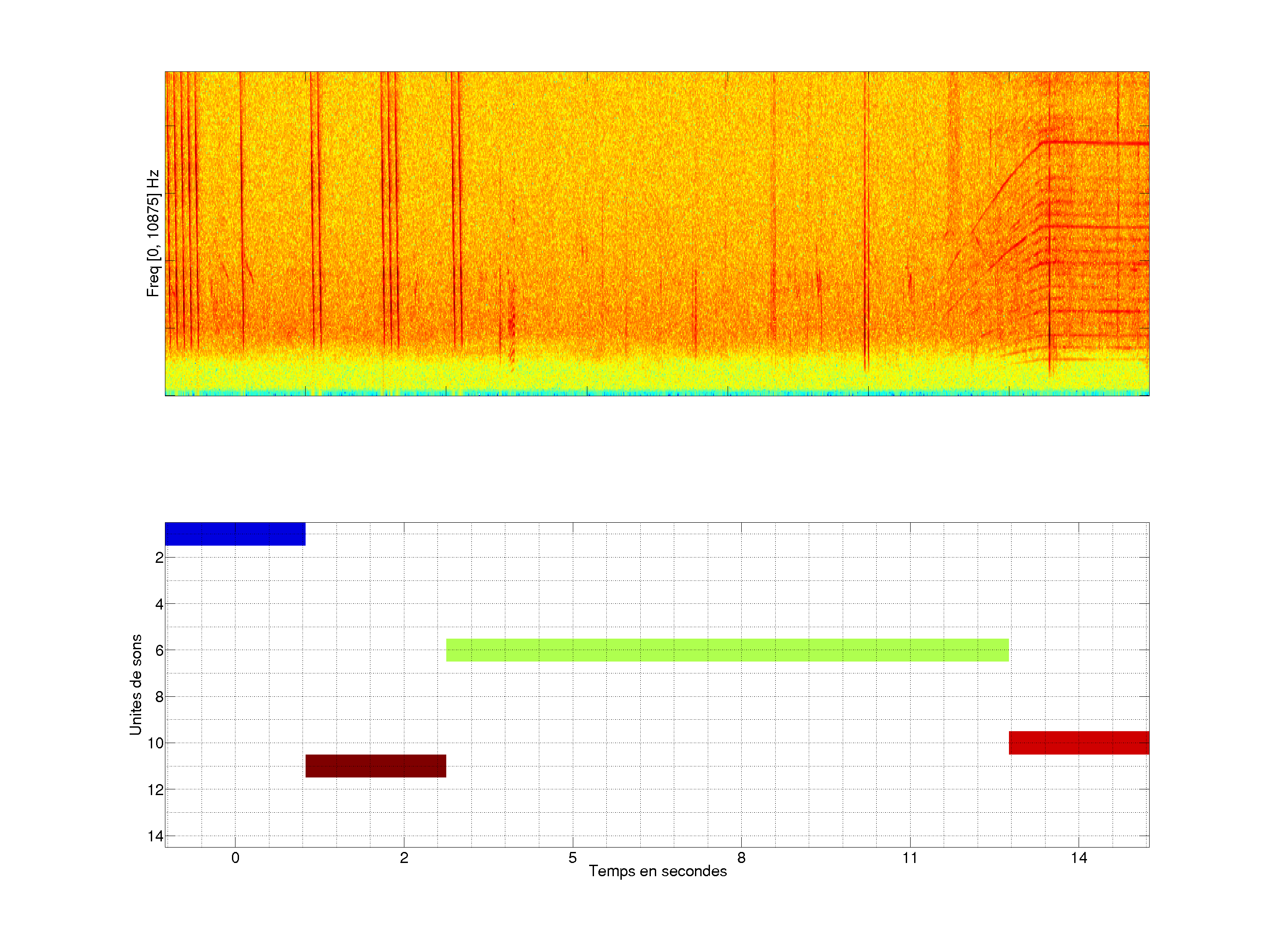Click the x-axis tick label 11

[x=909, y=858]
